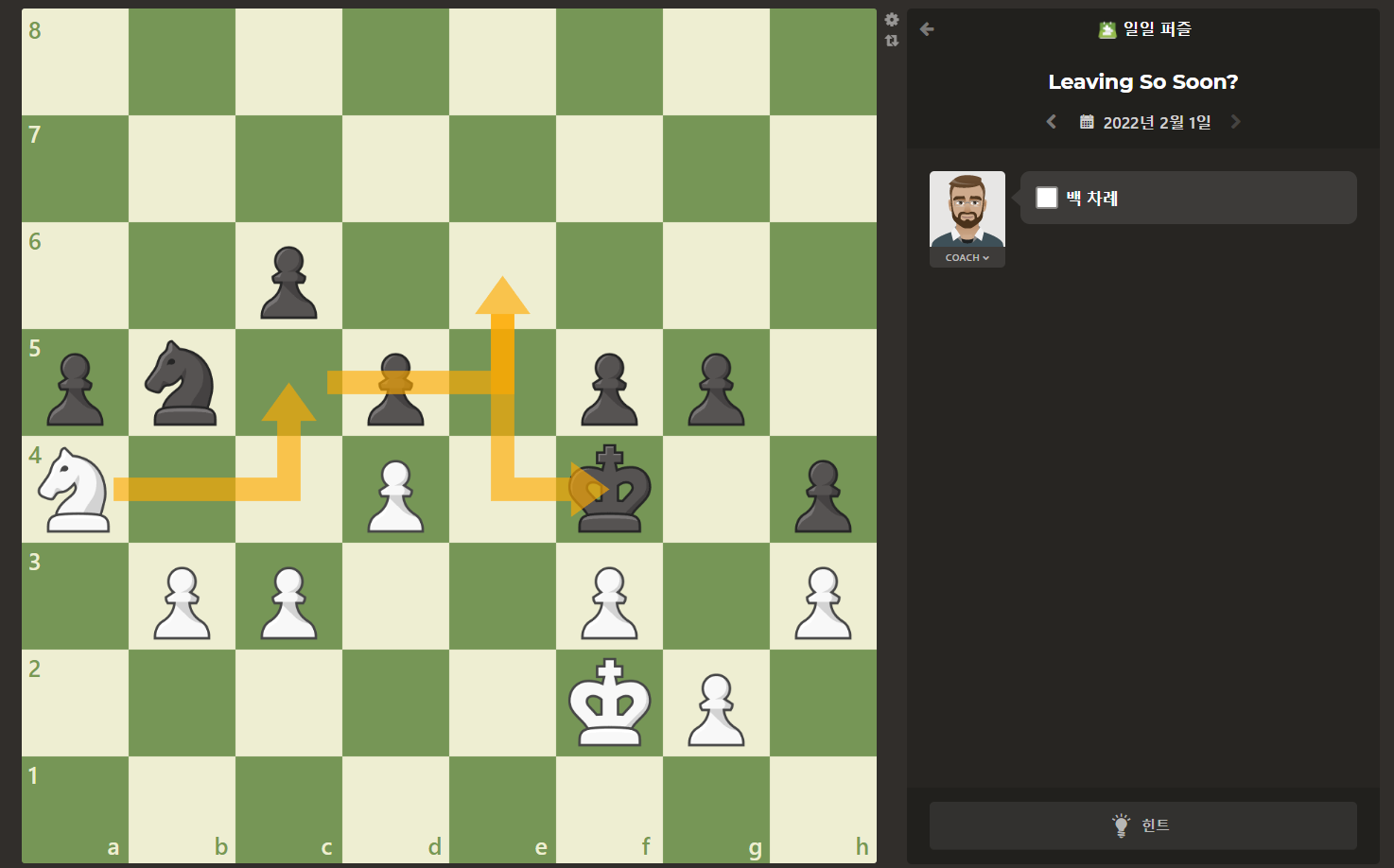
Task: Open the calendar date picker icon
Action: 1087,122
